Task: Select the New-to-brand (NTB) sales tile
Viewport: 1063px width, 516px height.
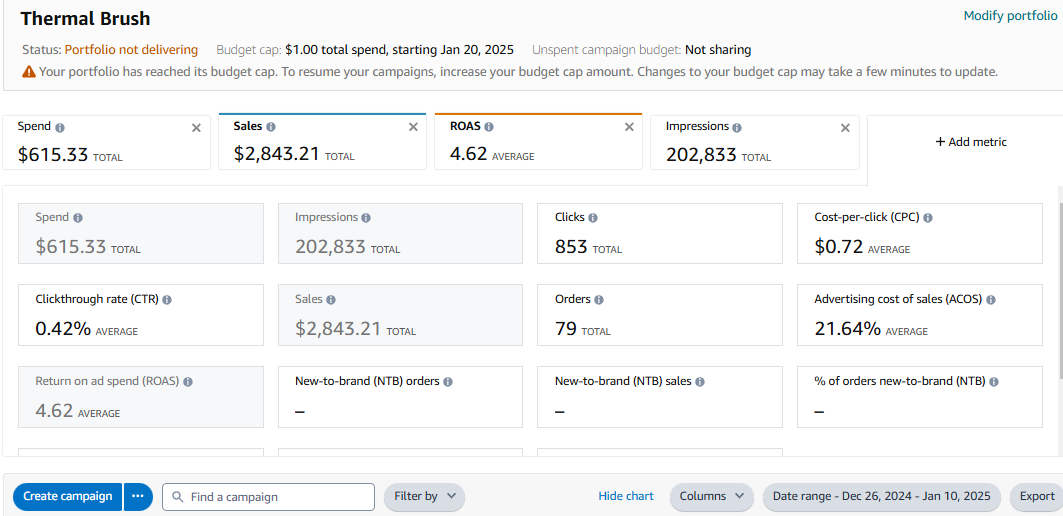Action: pyautogui.click(x=660, y=397)
